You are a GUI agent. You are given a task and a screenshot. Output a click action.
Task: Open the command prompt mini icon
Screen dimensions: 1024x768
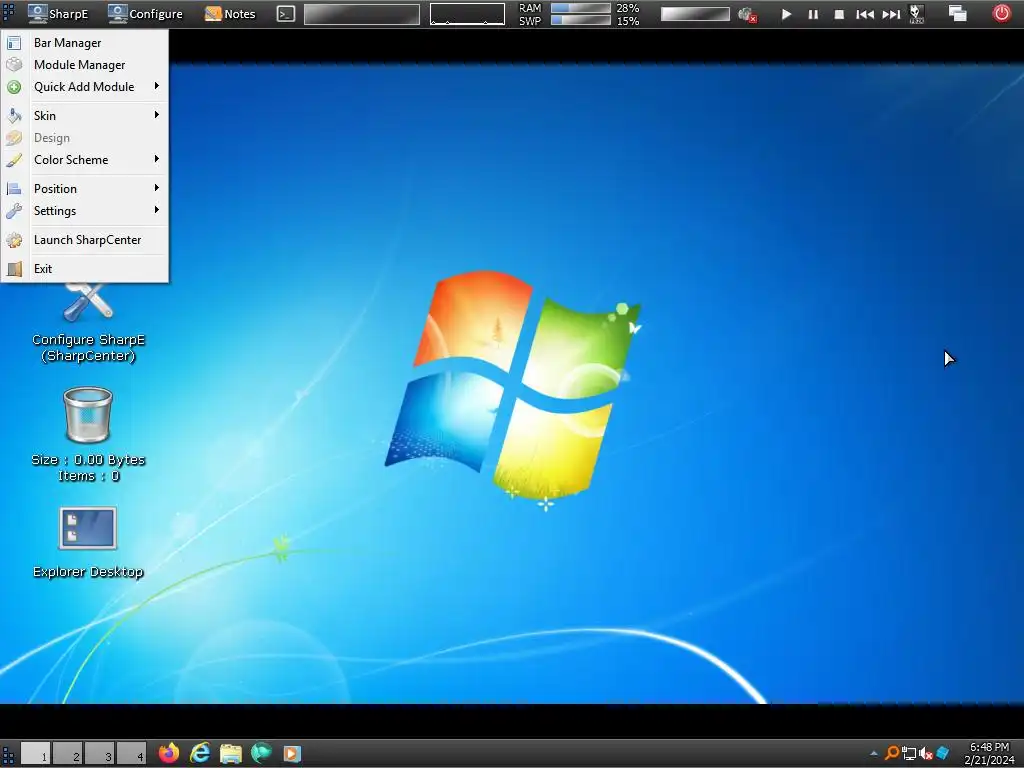pyautogui.click(x=286, y=14)
